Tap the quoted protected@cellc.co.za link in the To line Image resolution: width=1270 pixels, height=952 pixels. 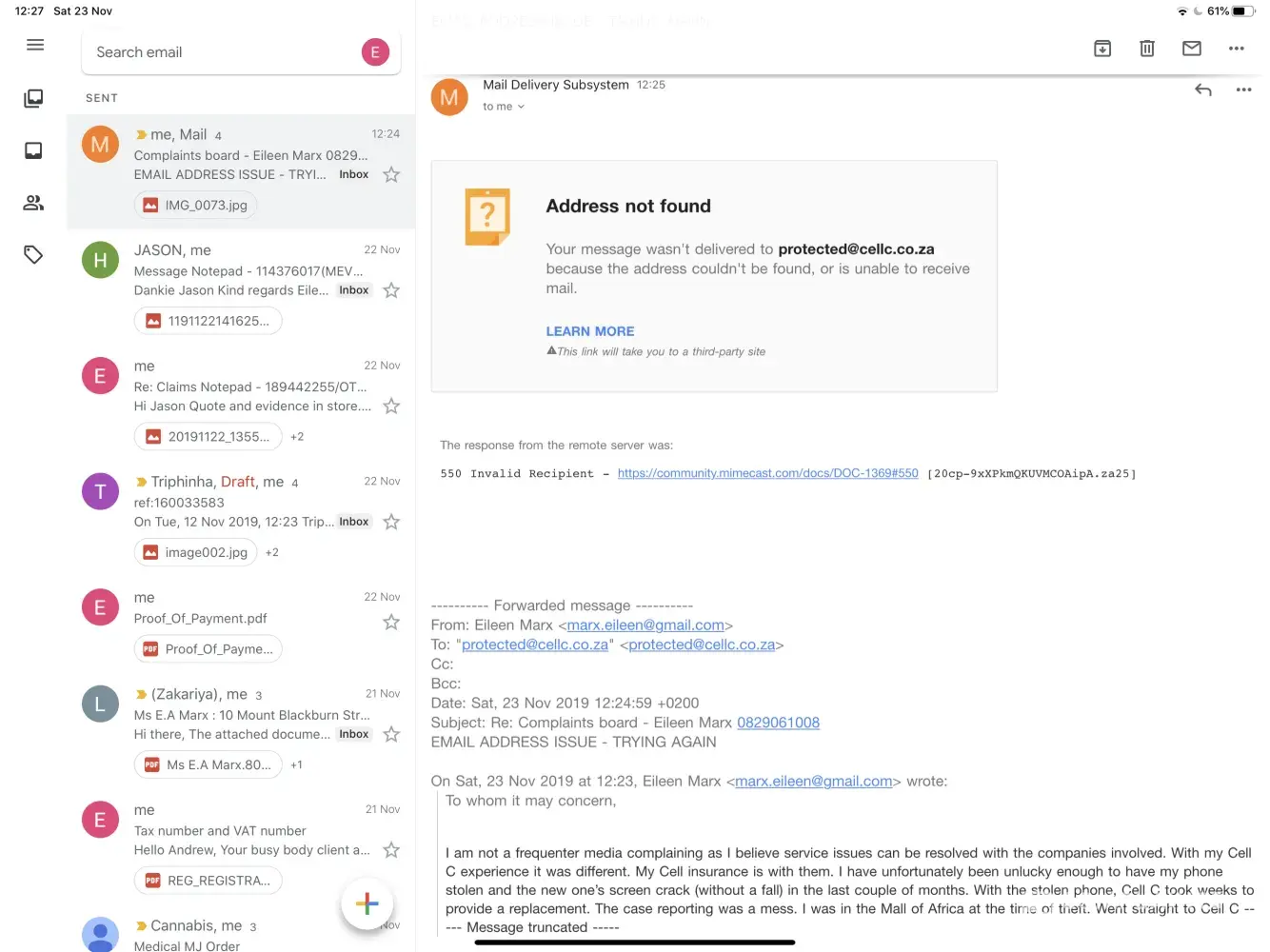(535, 645)
